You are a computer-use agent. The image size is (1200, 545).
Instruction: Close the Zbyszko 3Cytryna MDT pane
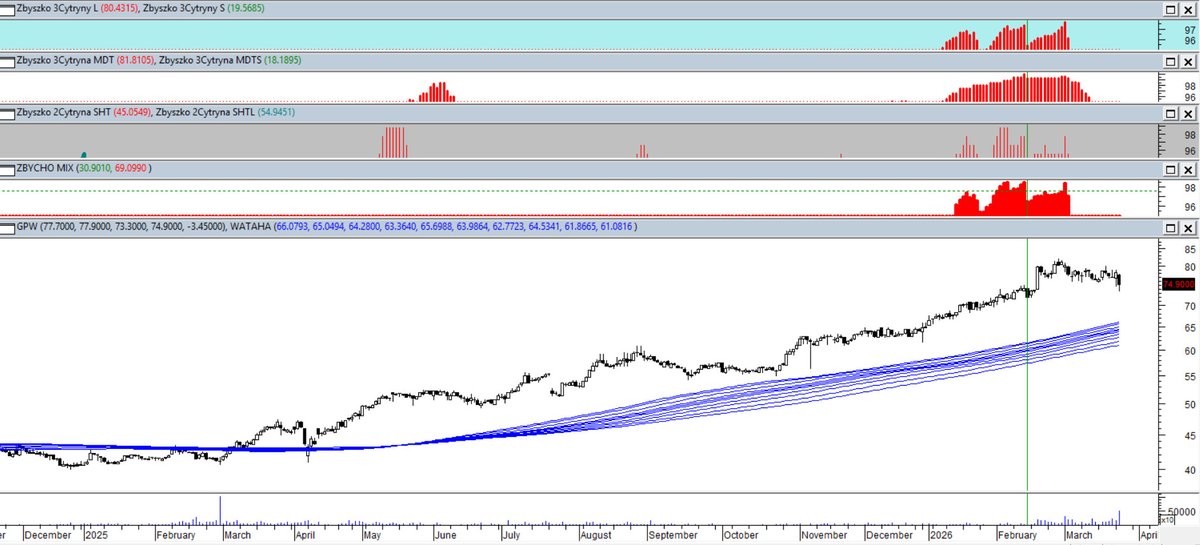coord(1188,61)
